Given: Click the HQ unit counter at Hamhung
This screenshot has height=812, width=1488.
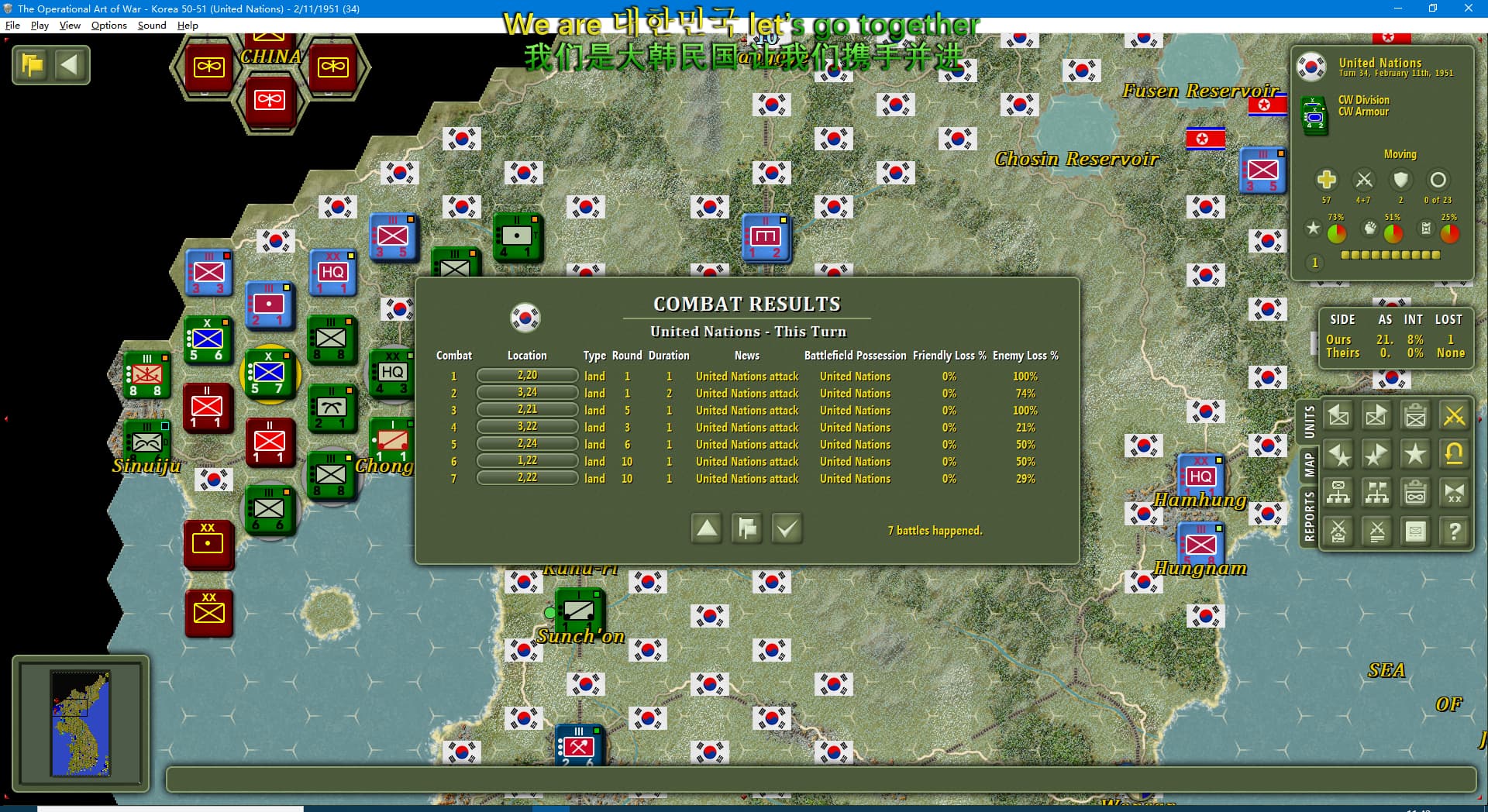Looking at the screenshot, I should coord(1200,475).
